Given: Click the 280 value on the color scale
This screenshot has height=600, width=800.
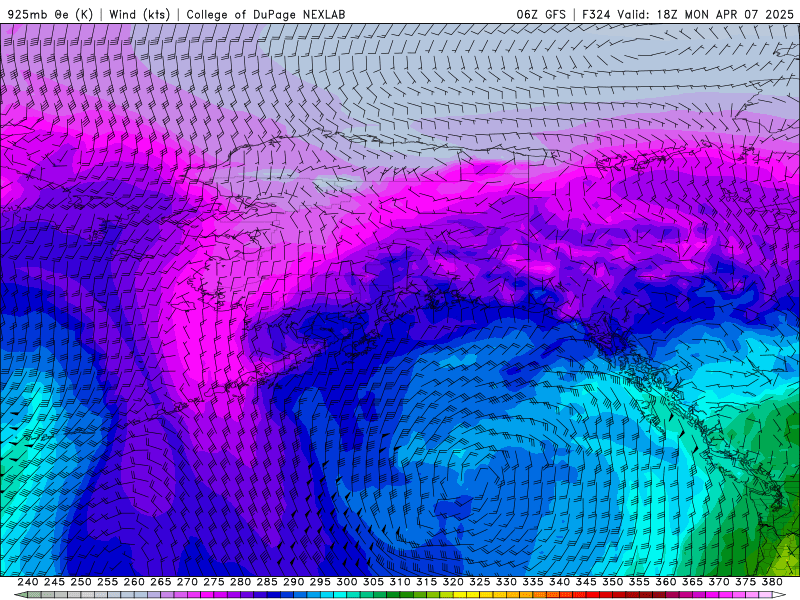Looking at the screenshot, I should point(240,582).
